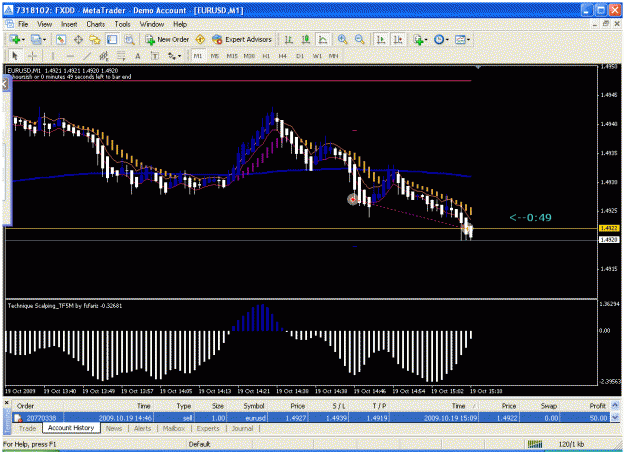Select order 20770338 row in Account History
625x452 pixels.
tap(311, 418)
